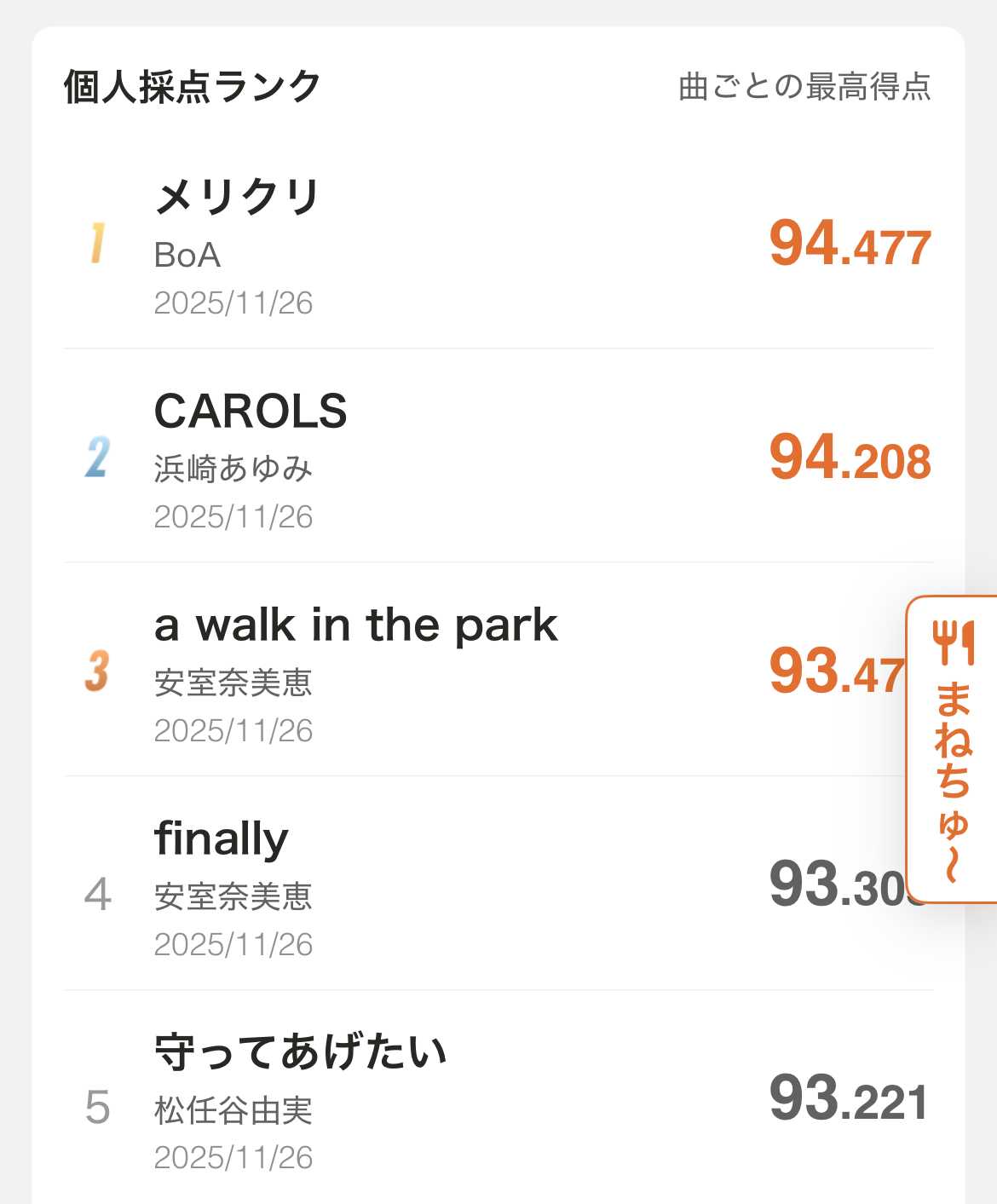Tap the 個人採点ランク heading
Viewport: 997px width, 1204px height.
[193, 87]
